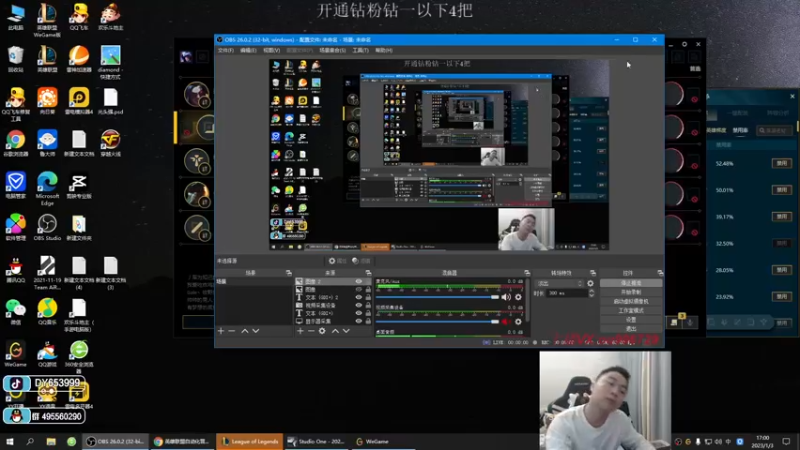Move the scene up with the arrow
Image resolution: width=800 pixels, height=450 pixels.
[245, 331]
